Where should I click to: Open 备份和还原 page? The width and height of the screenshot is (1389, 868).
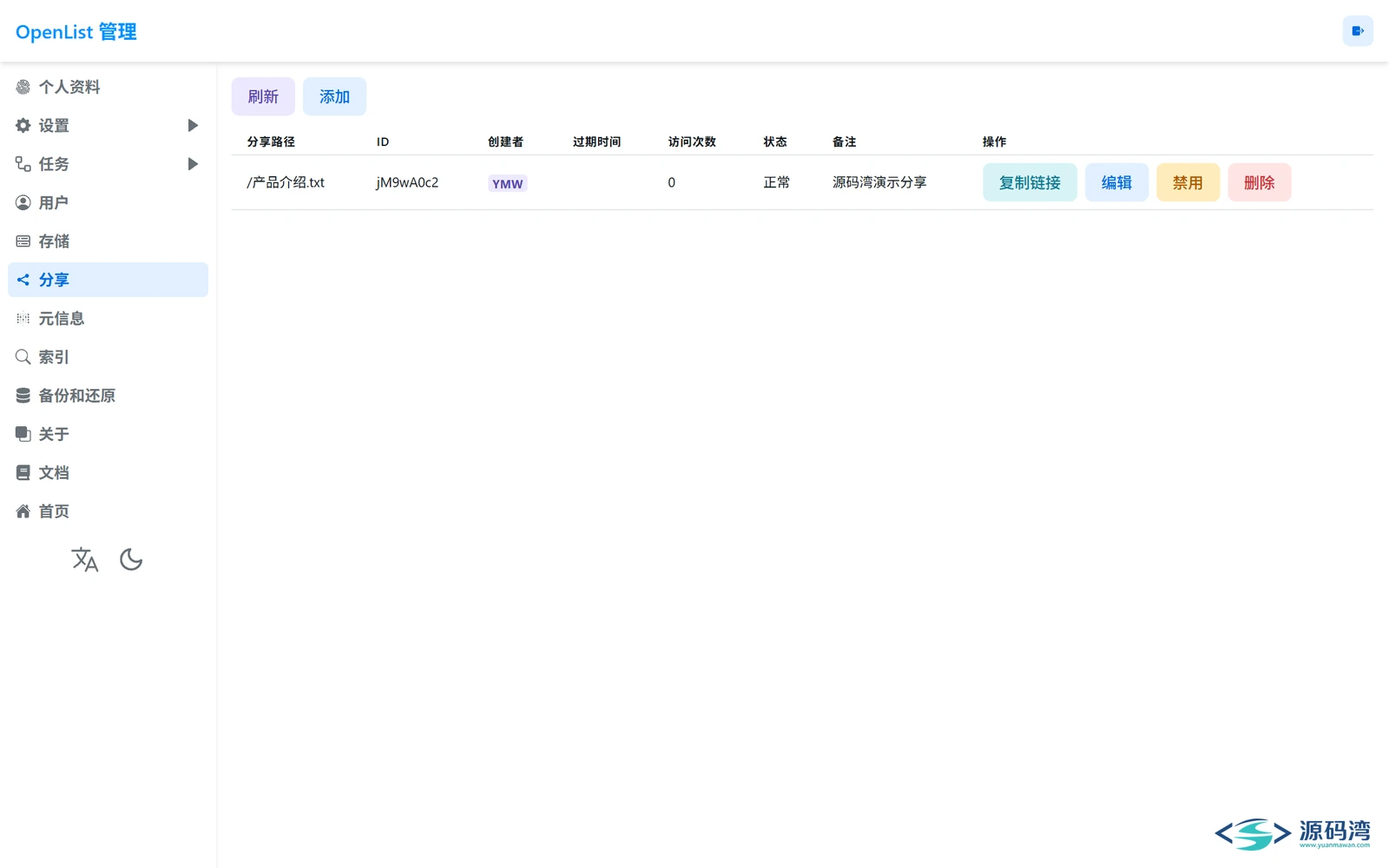108,396
